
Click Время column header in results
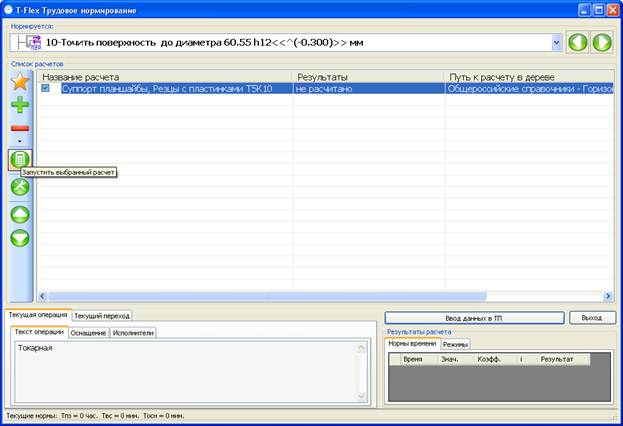(x=419, y=359)
